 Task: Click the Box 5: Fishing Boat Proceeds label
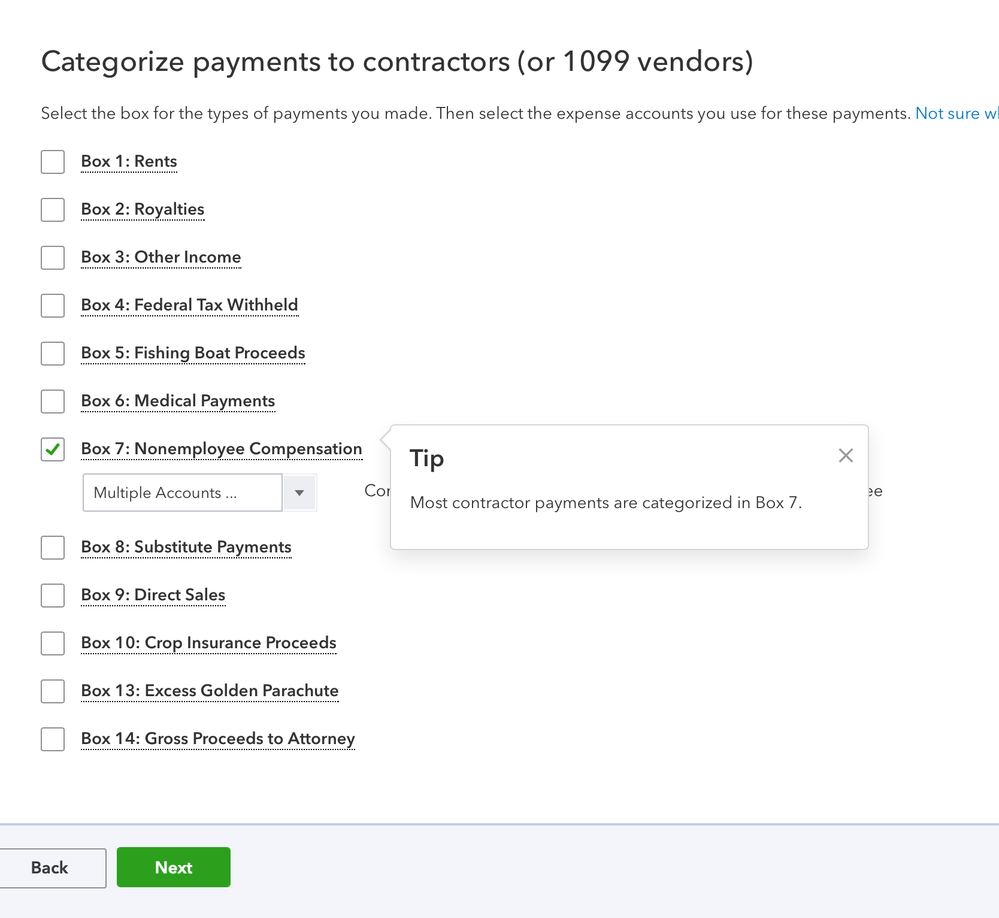193,353
